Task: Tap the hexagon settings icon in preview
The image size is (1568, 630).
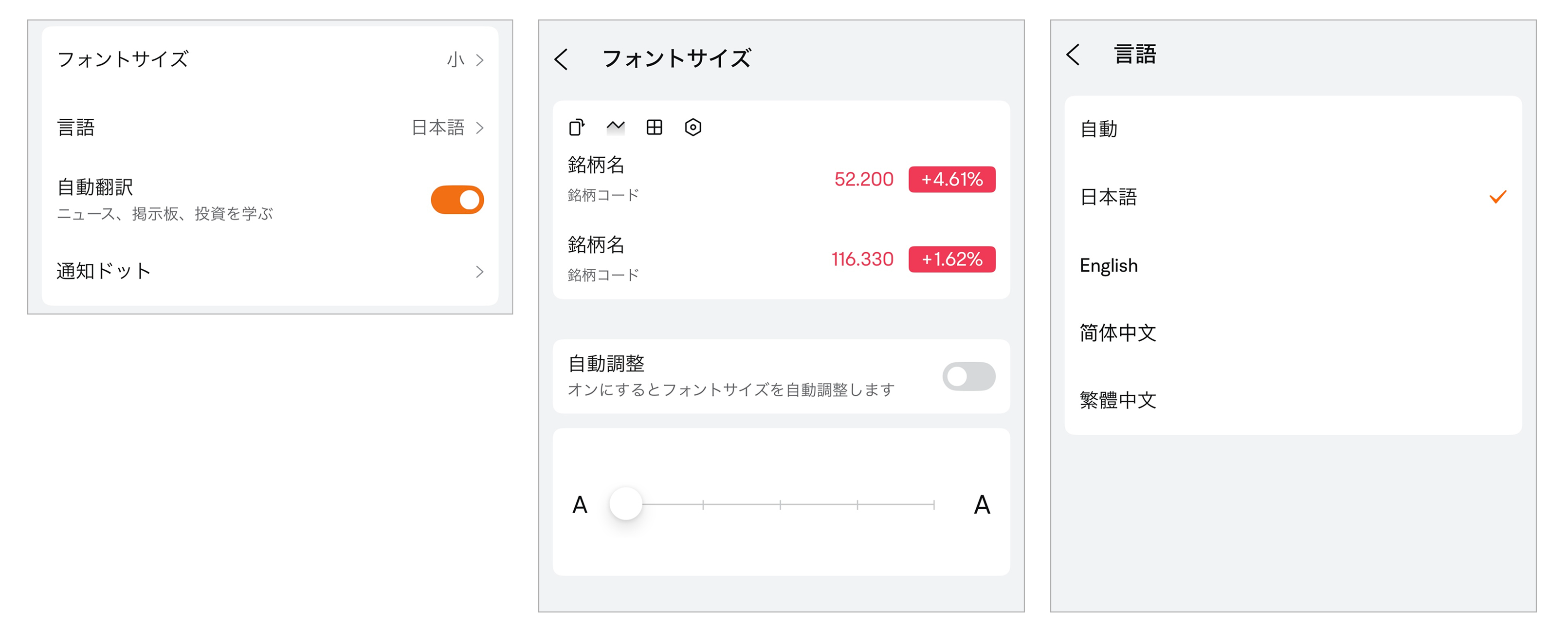Action: point(693,127)
